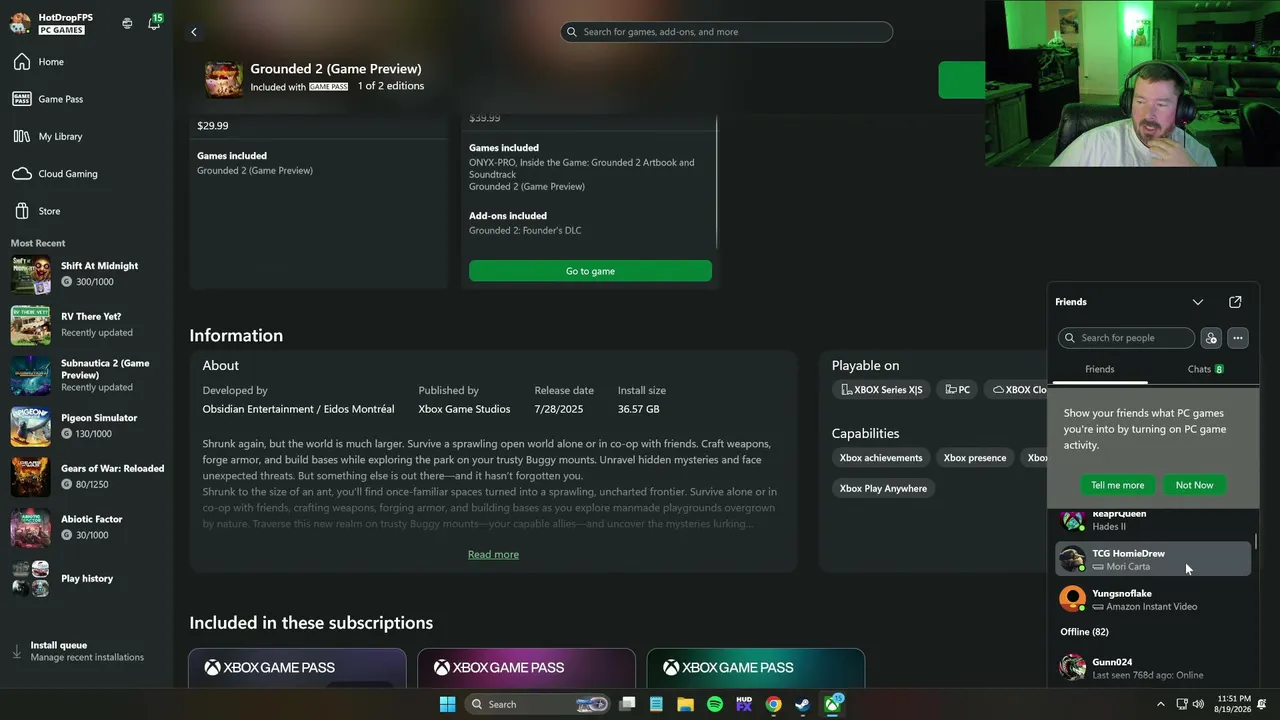Screen dimensions: 1280x720
Task: Click the Xbox achievements capability chip
Action: click(881, 458)
